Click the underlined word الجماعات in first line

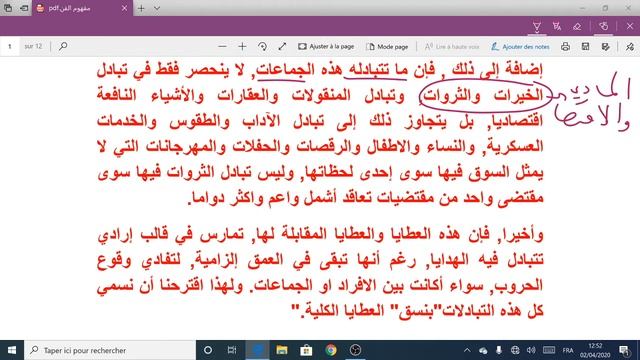285,70
